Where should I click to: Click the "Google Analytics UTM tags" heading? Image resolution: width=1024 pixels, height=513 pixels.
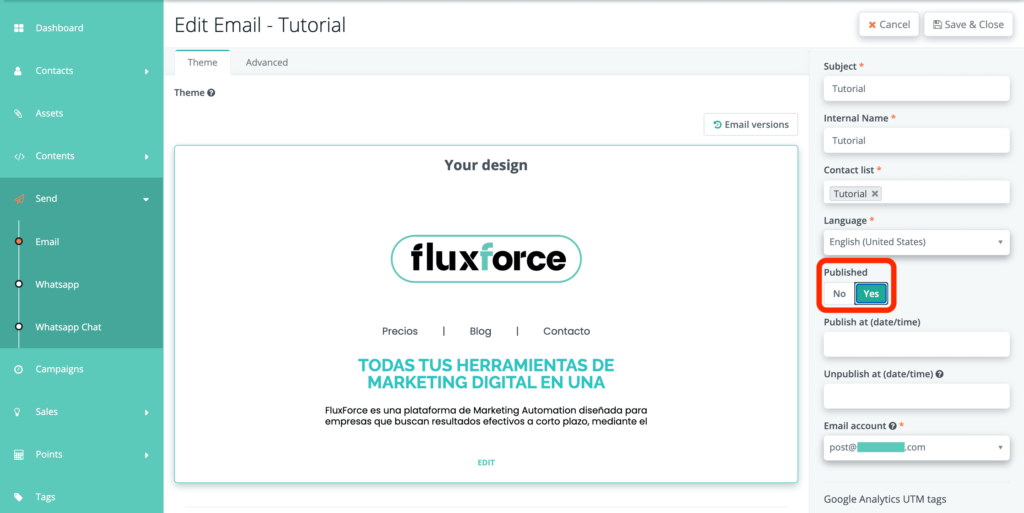tap(885, 499)
